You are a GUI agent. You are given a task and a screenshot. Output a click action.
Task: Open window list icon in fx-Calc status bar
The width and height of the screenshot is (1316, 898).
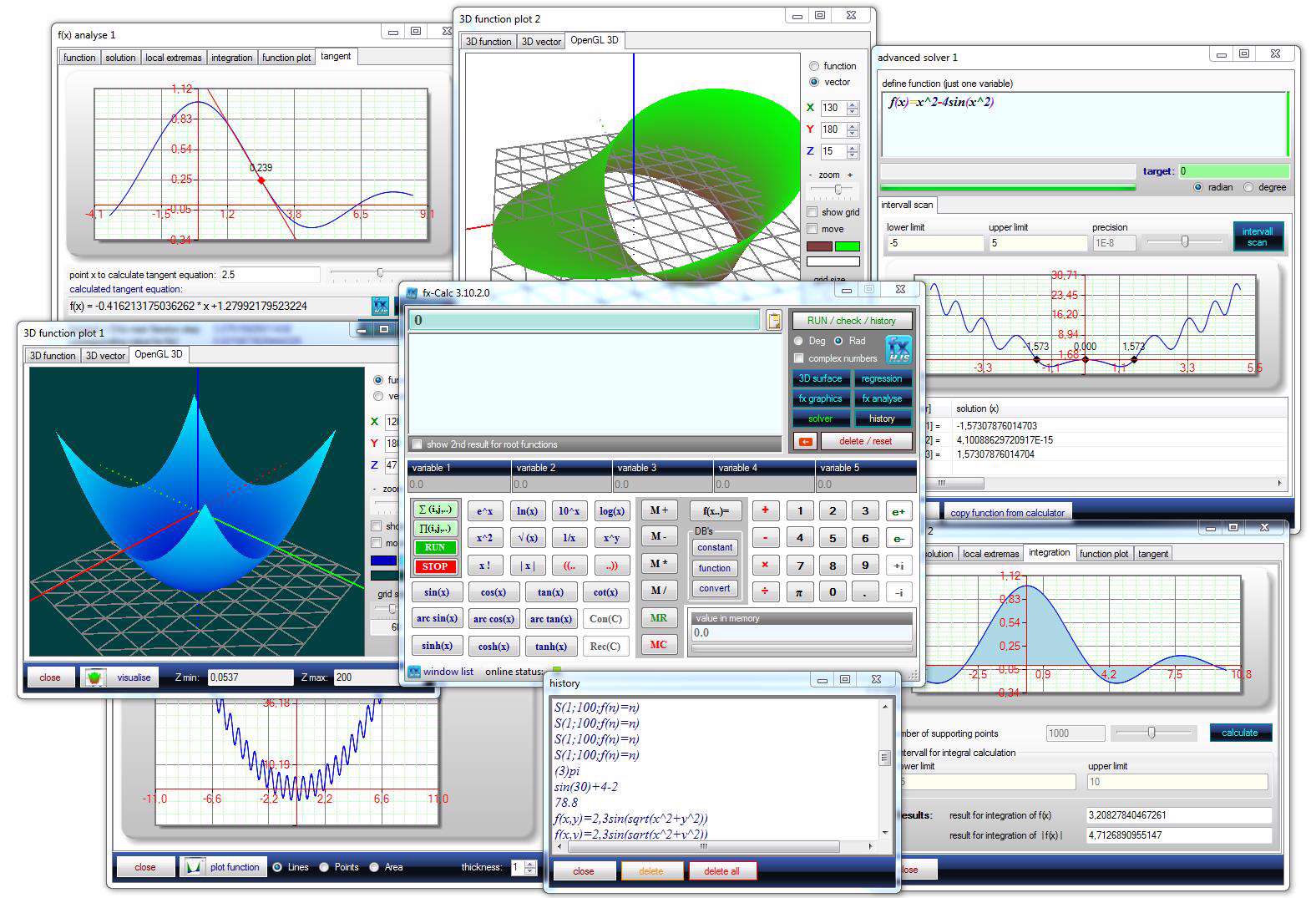pyautogui.click(x=413, y=671)
